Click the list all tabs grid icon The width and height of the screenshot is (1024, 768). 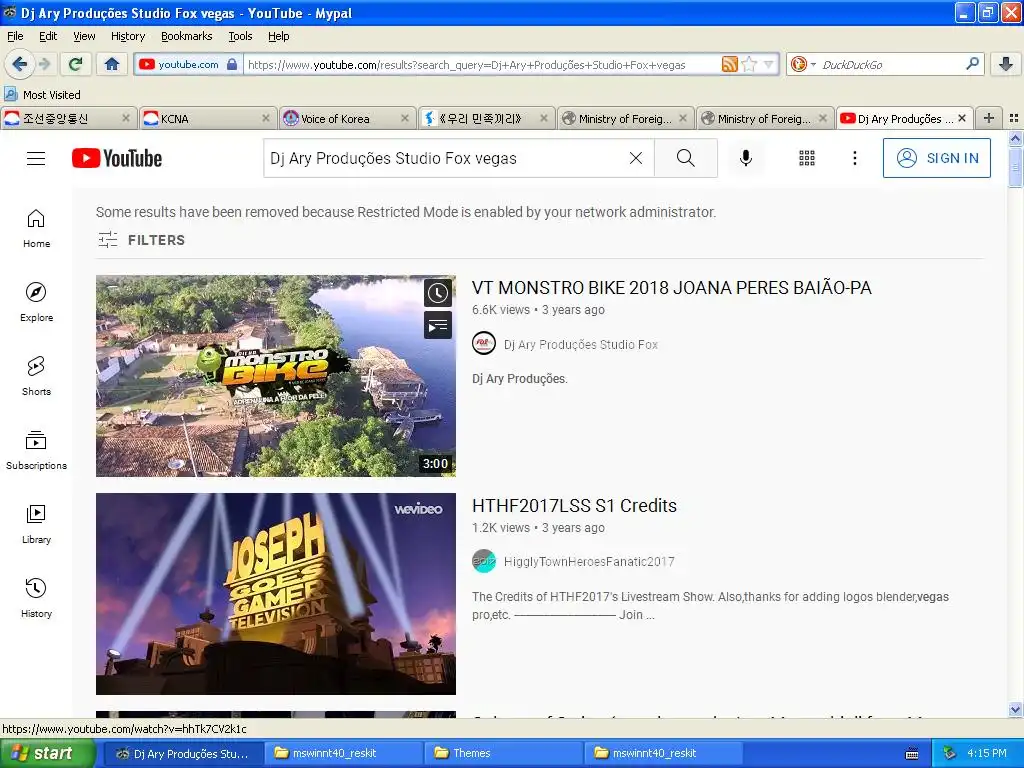[1014, 118]
